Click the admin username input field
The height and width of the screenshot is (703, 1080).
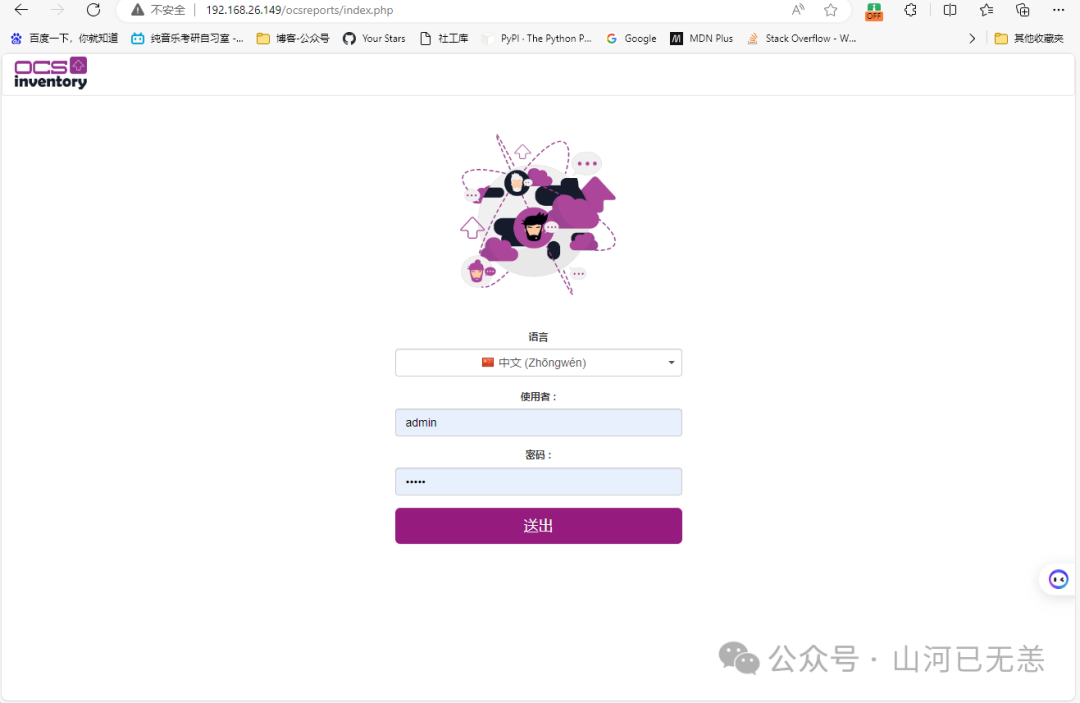(539, 423)
